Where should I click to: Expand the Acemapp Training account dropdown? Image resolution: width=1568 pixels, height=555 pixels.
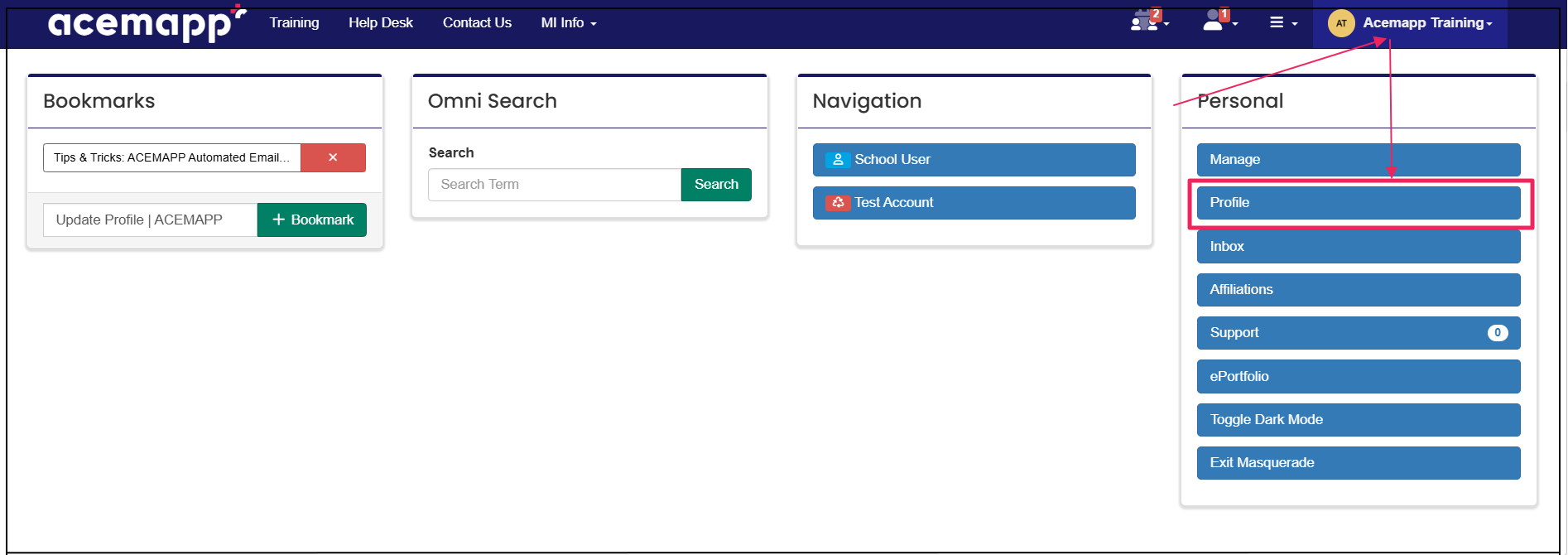tap(1427, 22)
